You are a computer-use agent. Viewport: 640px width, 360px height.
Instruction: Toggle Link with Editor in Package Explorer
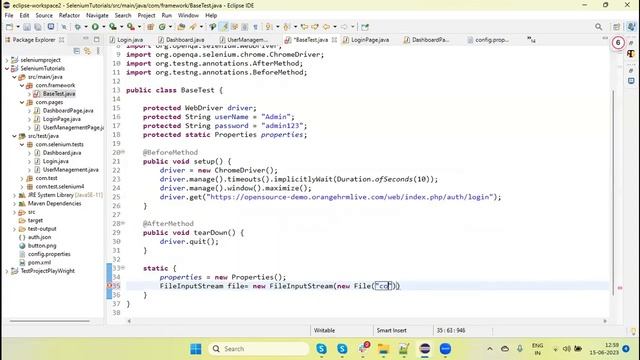(x=87, y=51)
